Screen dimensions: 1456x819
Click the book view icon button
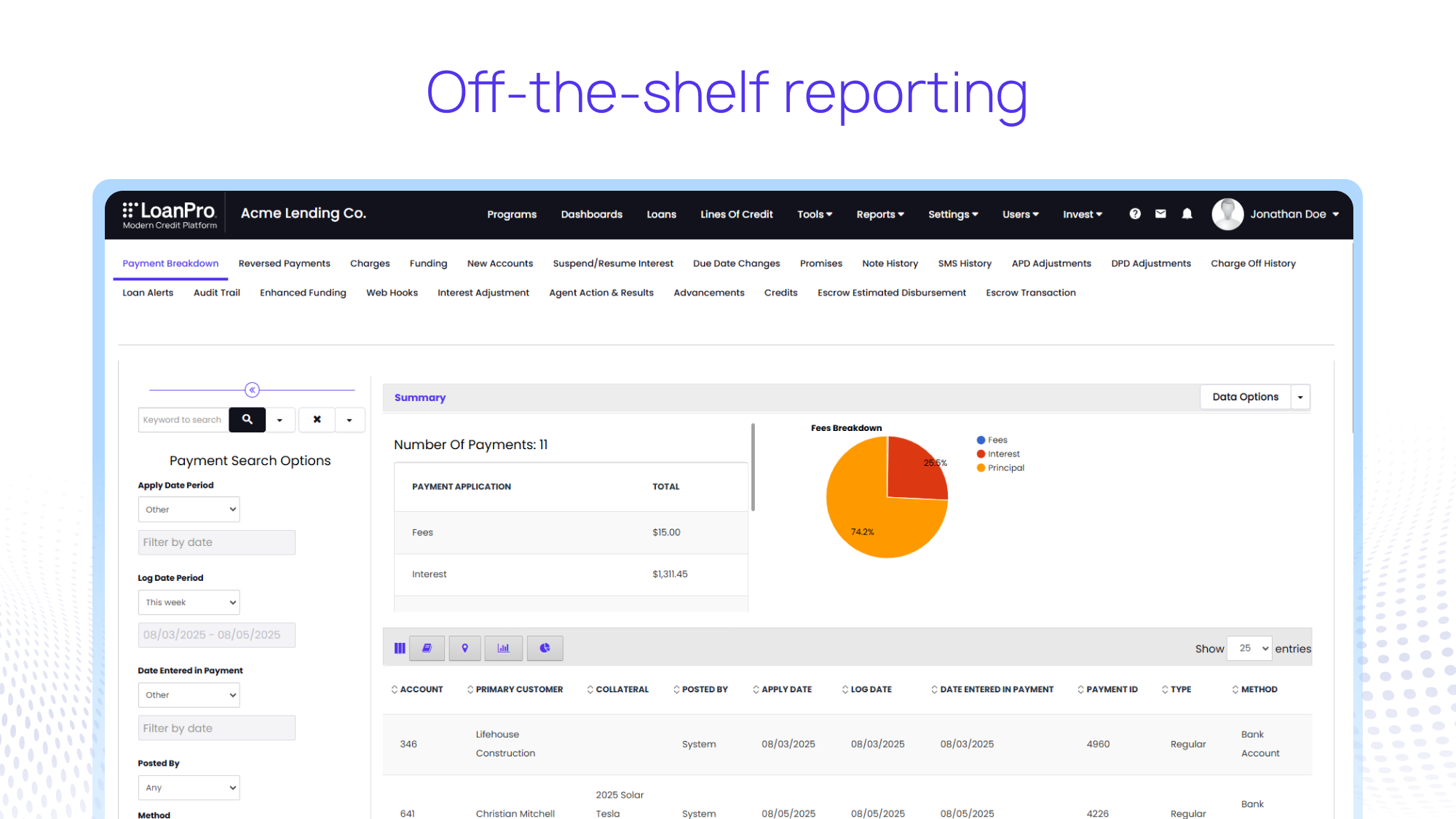click(x=427, y=648)
